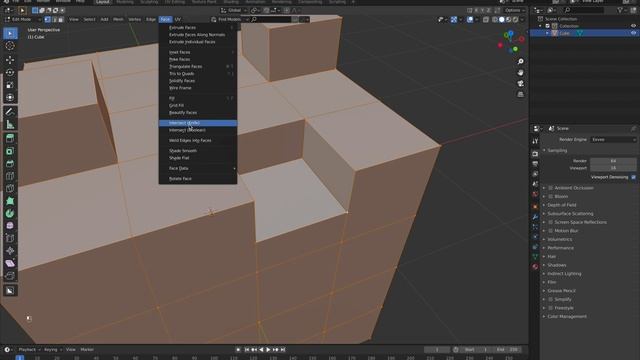The width and height of the screenshot is (640, 360).
Task: Select the Edge Slide tool
Action: (x=10, y=238)
